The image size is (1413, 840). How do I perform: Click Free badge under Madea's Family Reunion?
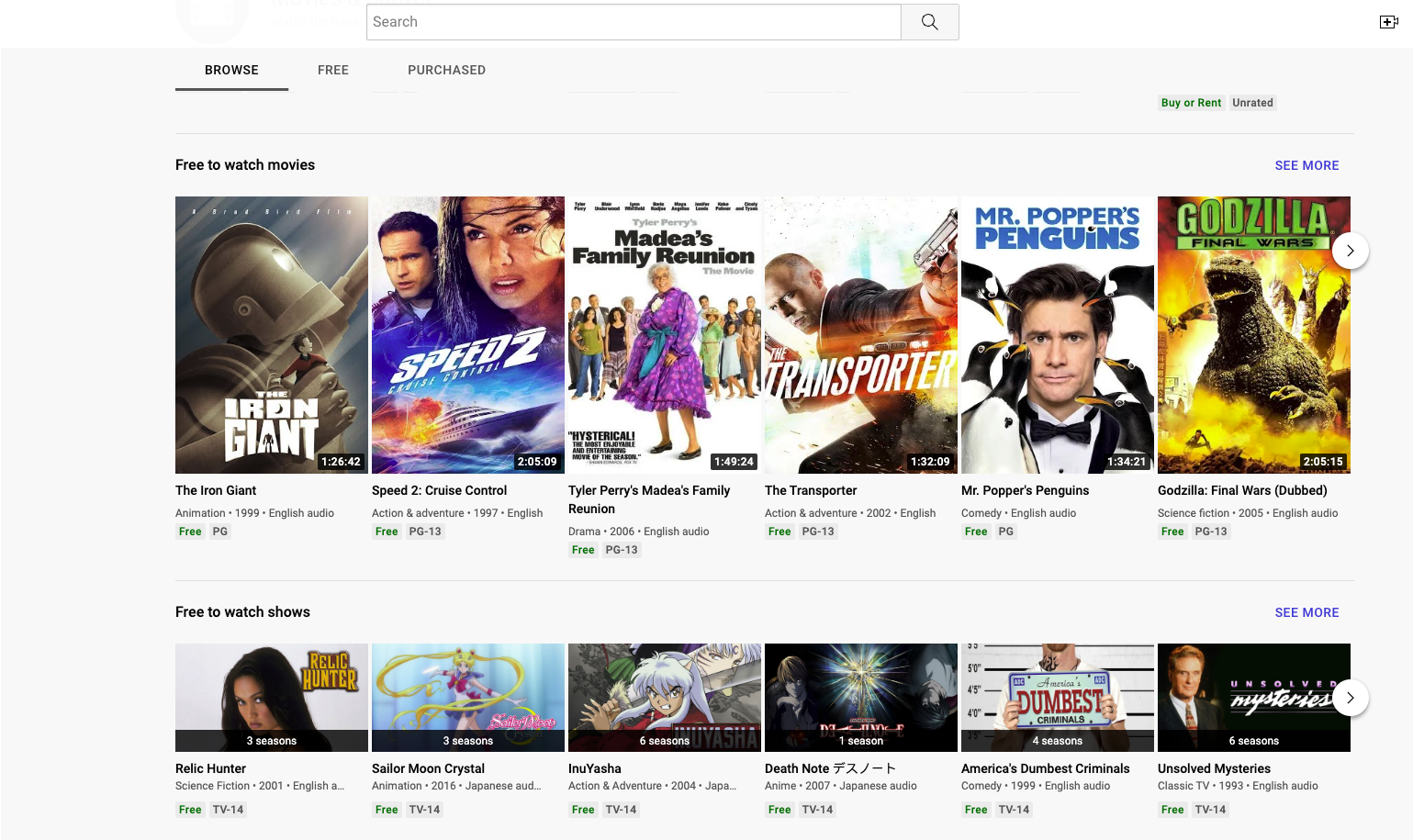[583, 550]
